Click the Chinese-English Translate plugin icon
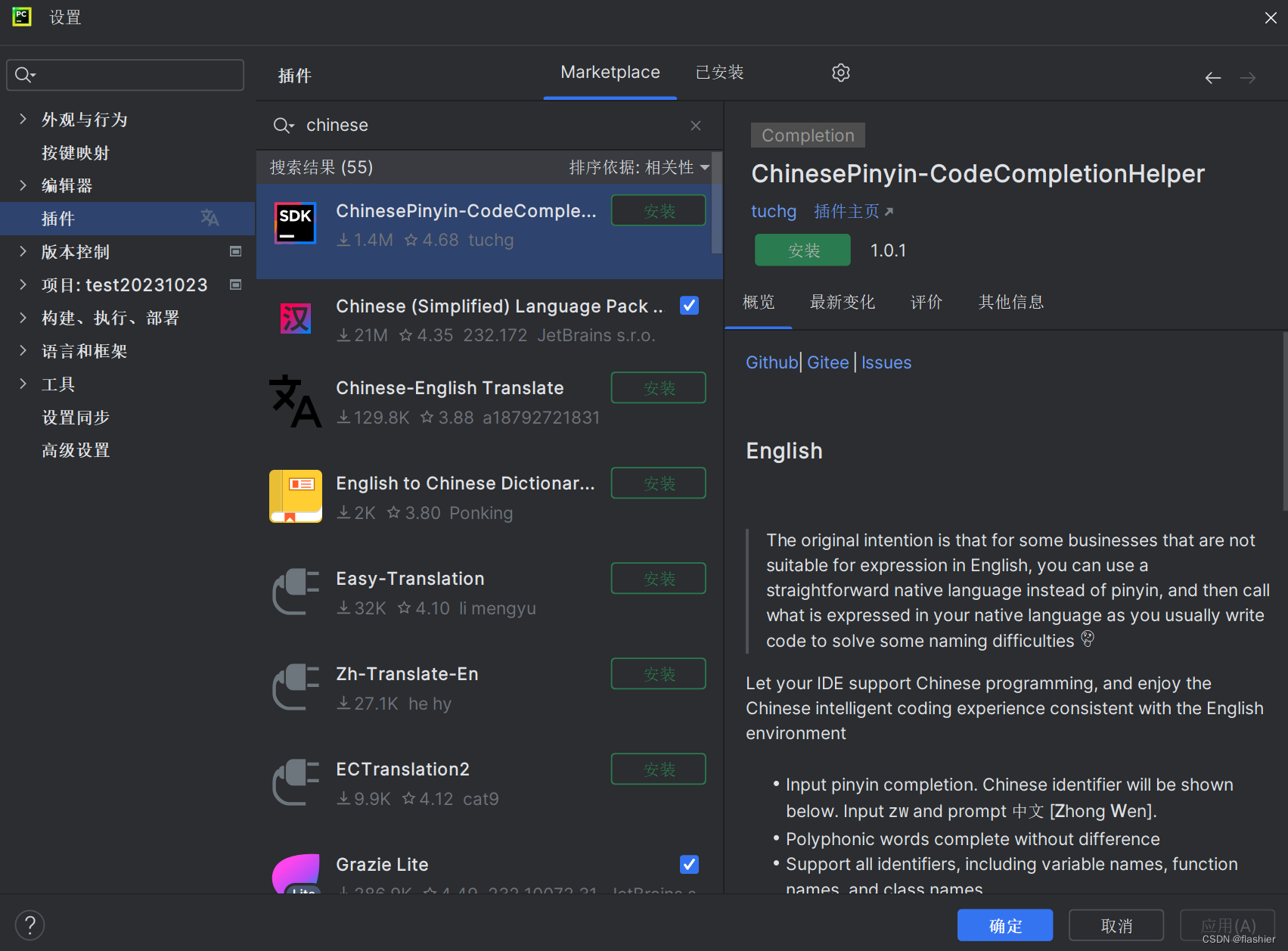This screenshot has width=1288, height=951. pos(295,401)
